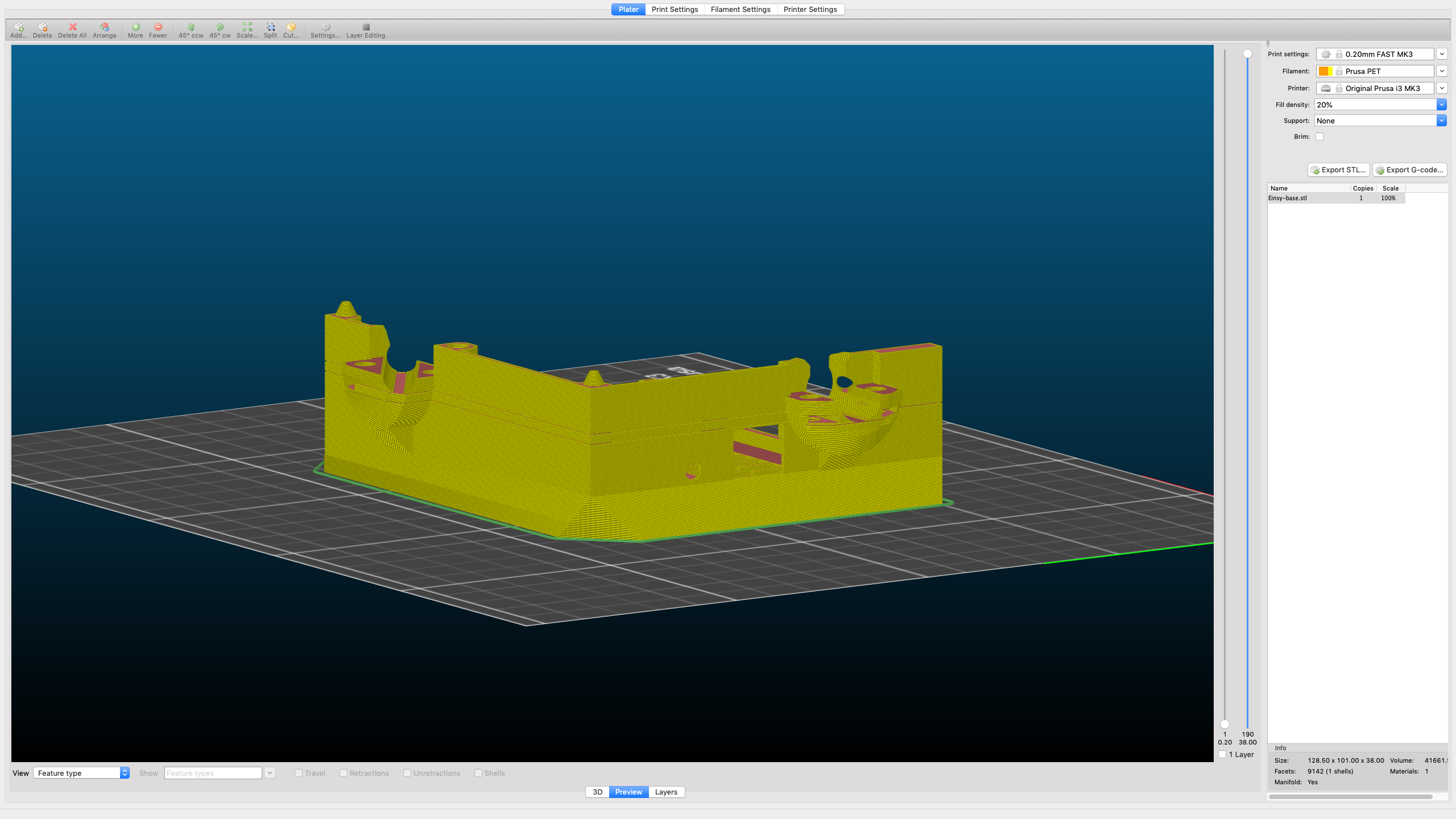1456x819 pixels.
Task: Open the View Feature type dropdown
Action: pyautogui.click(x=81, y=773)
